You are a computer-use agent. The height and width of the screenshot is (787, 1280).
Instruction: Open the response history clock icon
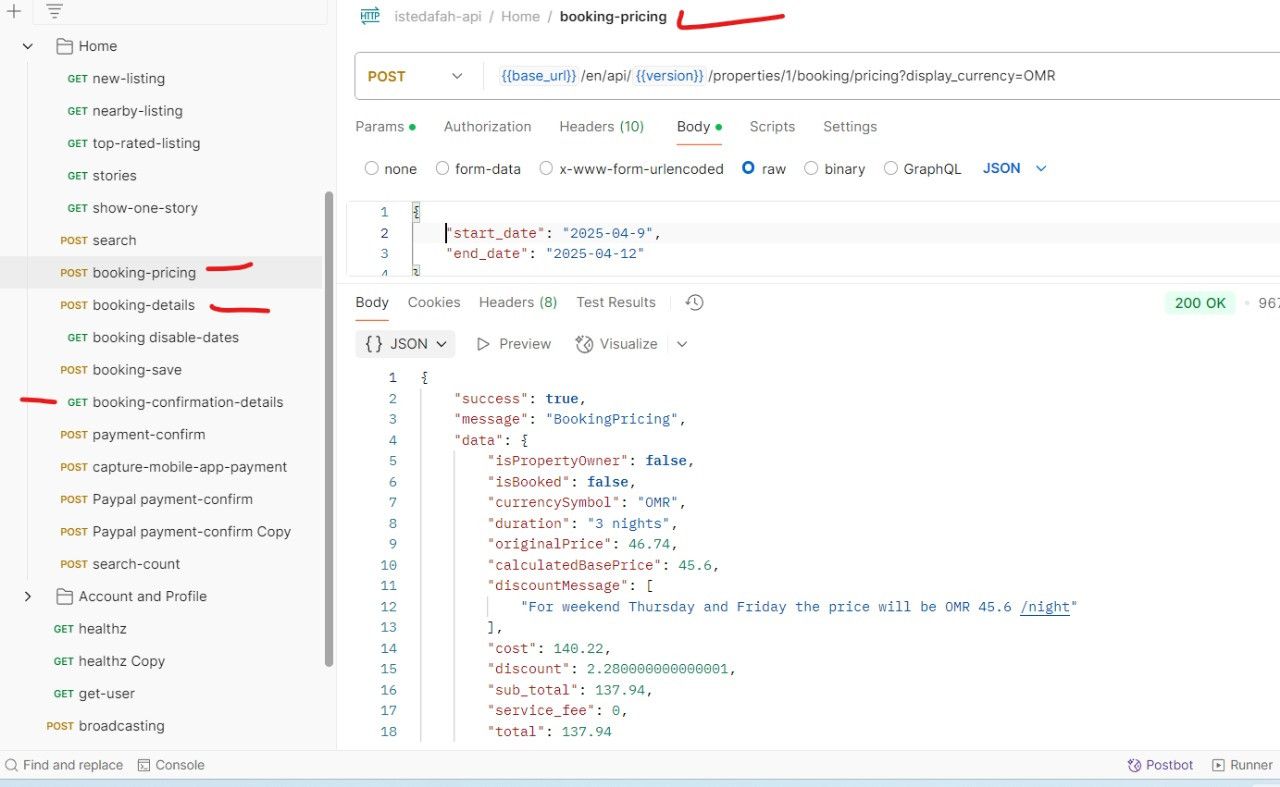coord(694,302)
